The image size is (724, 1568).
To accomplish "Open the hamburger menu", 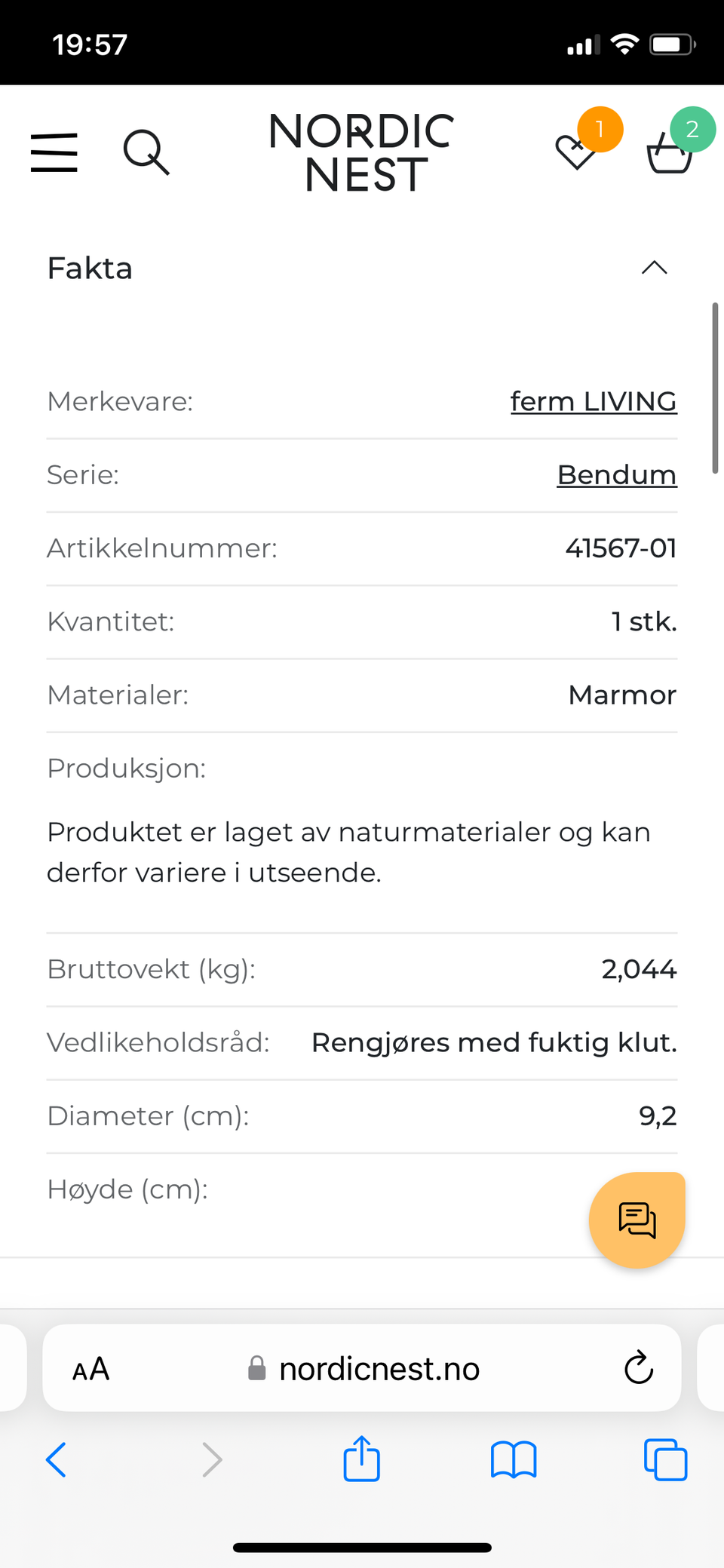I will [54, 152].
